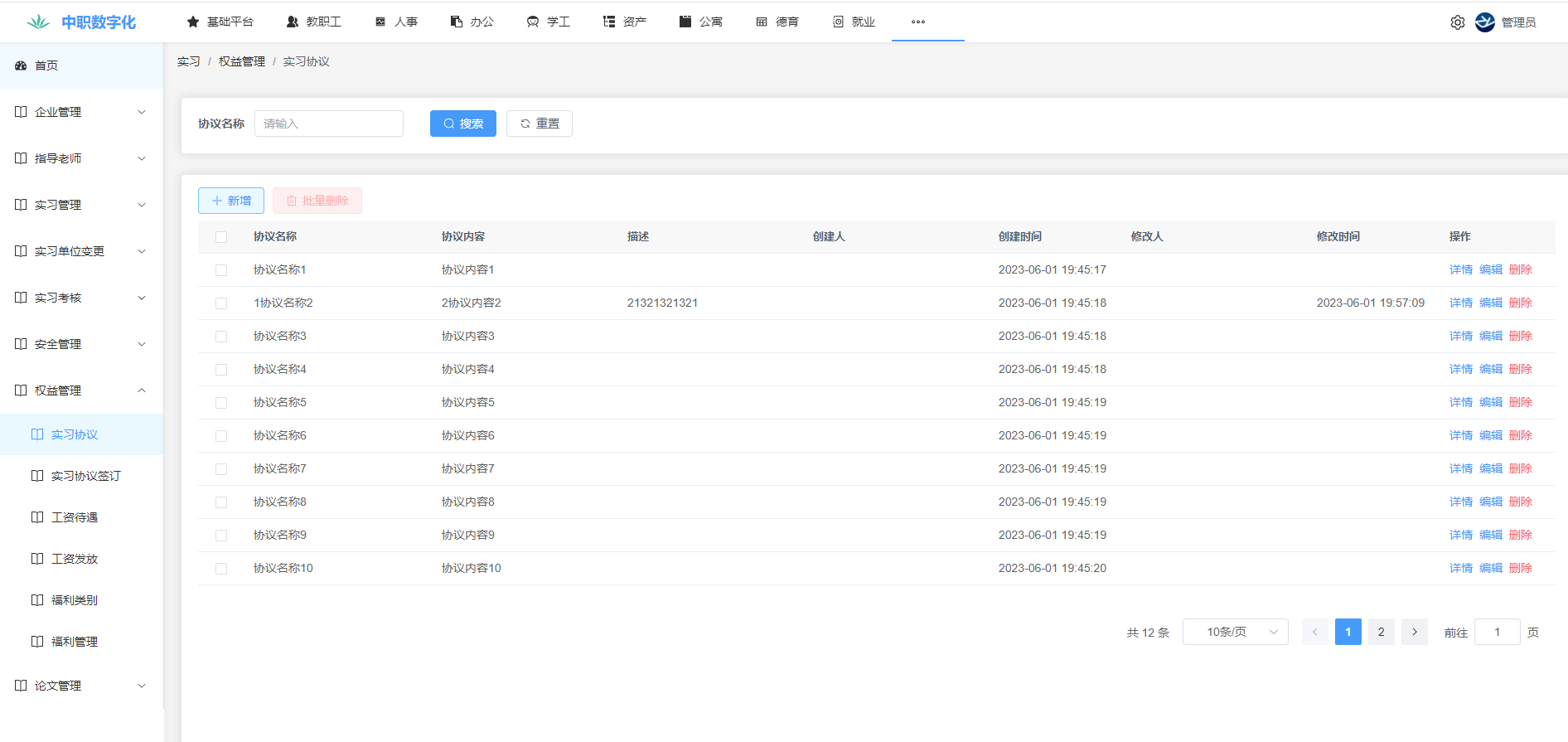Toggle the select-all header checkbox

[x=221, y=237]
